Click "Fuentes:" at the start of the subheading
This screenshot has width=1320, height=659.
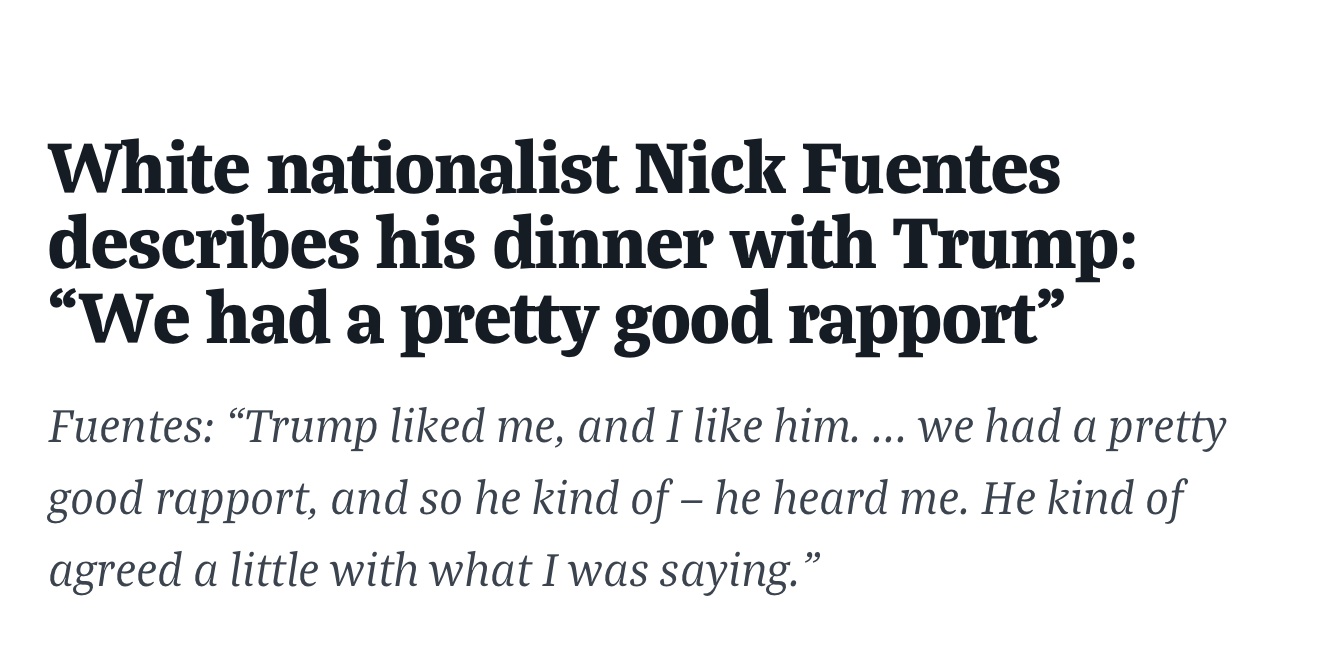(131, 428)
